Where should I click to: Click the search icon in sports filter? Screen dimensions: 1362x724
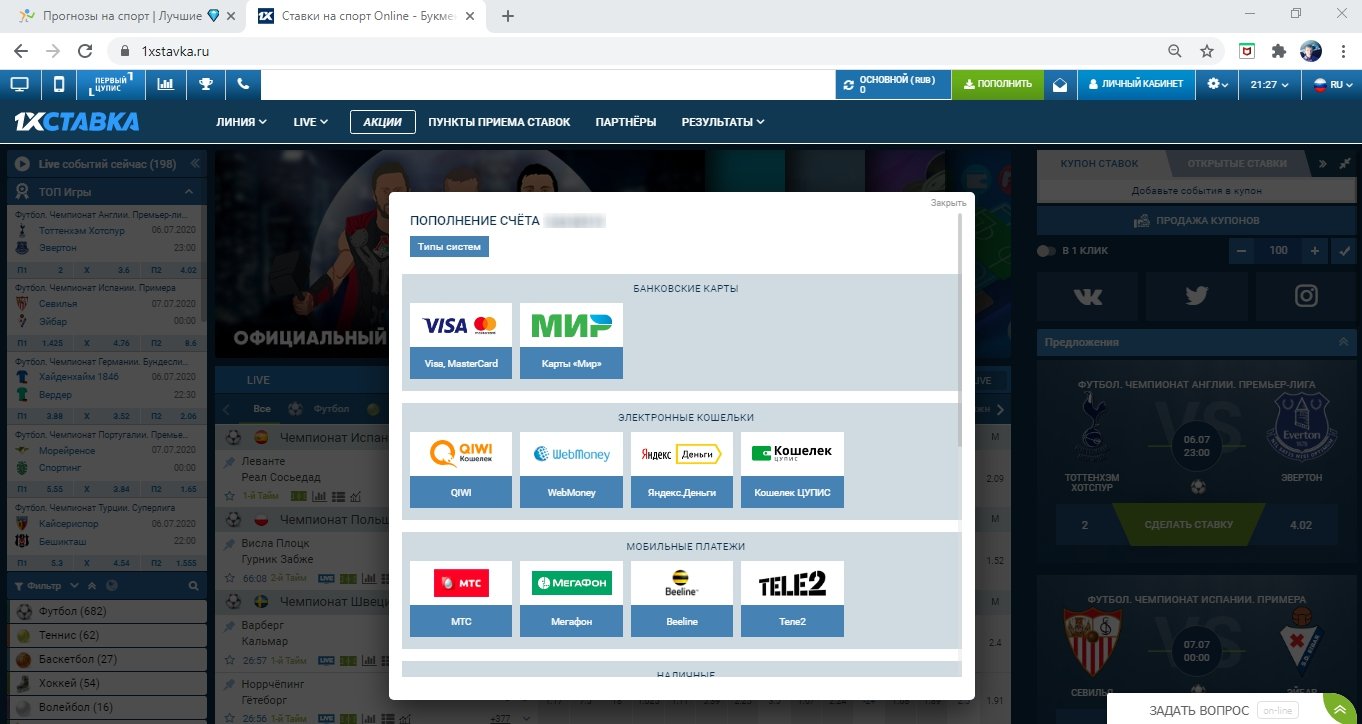tap(194, 586)
